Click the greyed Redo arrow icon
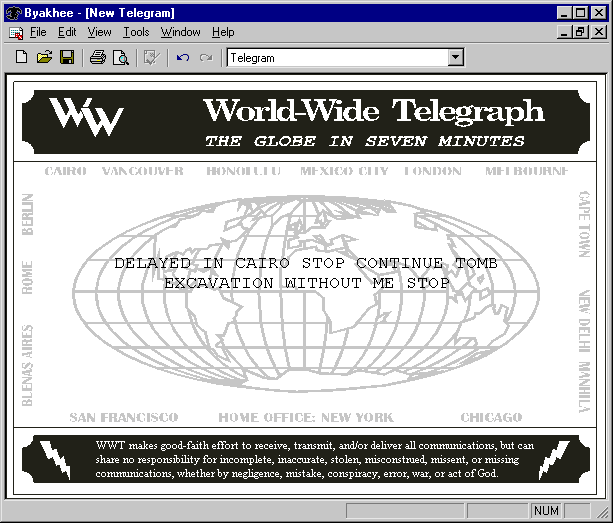The image size is (613, 523). pos(206,57)
